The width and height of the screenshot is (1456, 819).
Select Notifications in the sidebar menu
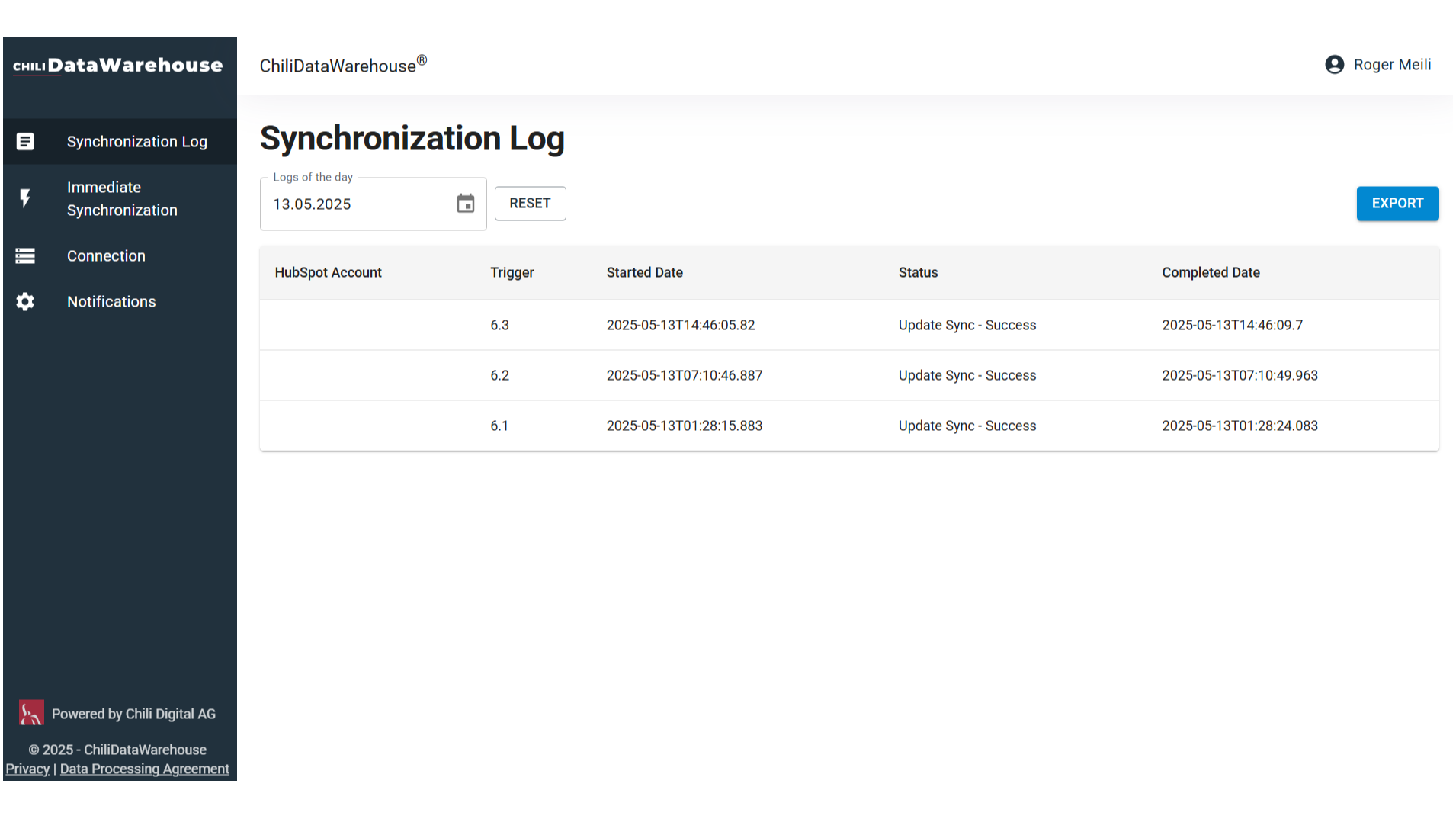tap(111, 302)
